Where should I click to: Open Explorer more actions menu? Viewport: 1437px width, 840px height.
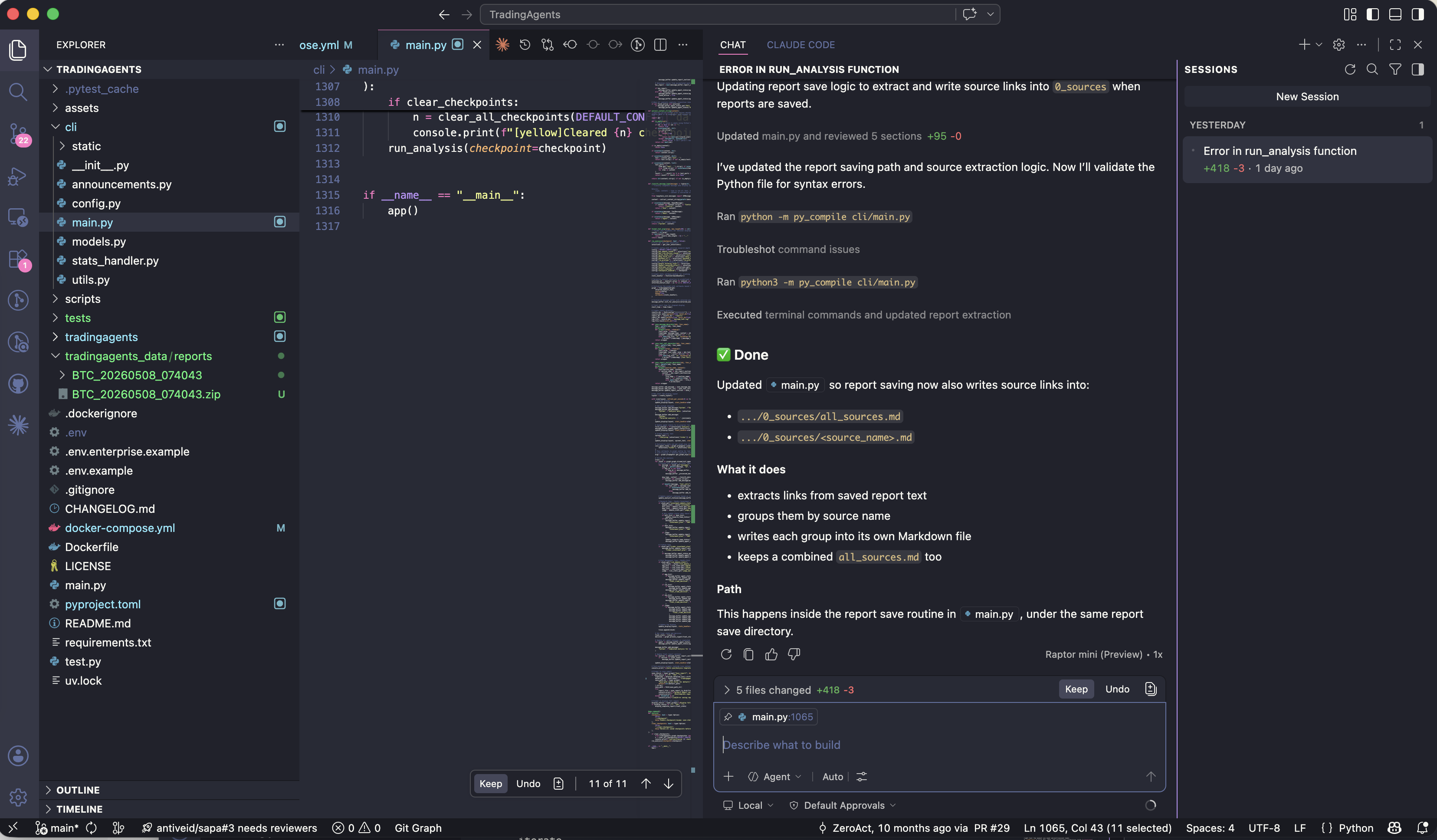click(279, 45)
